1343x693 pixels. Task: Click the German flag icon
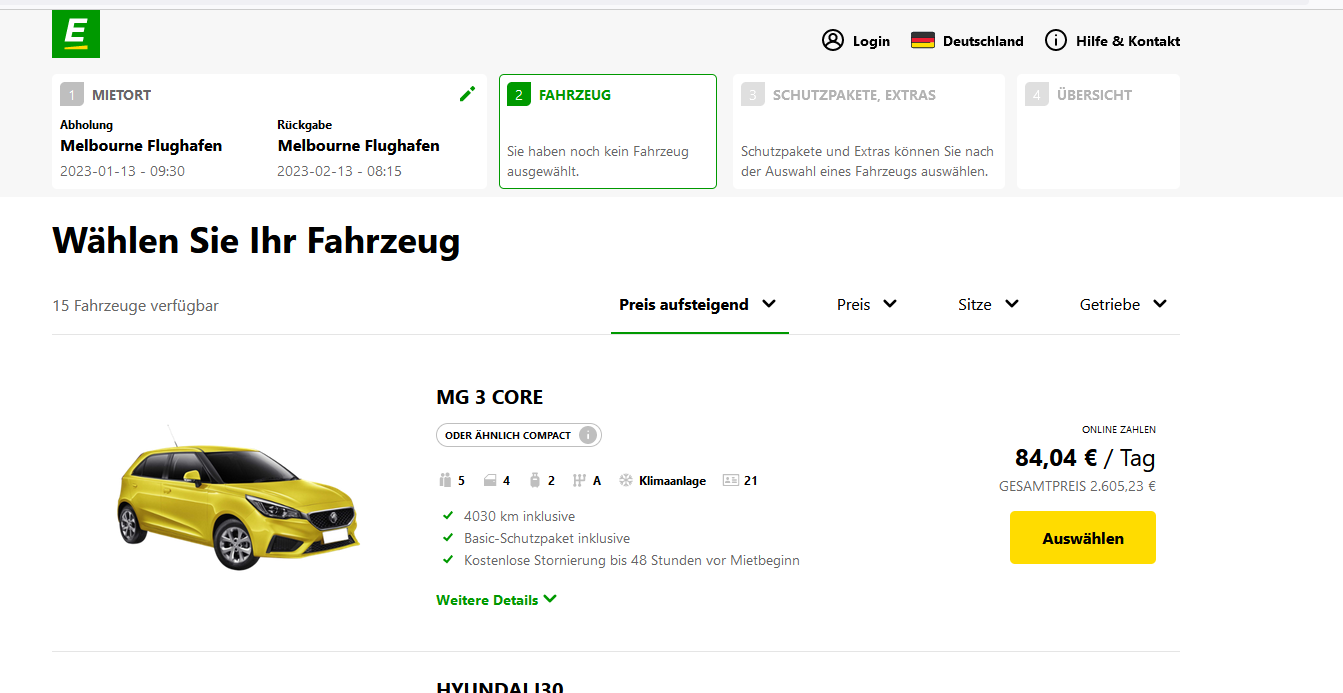pos(922,41)
